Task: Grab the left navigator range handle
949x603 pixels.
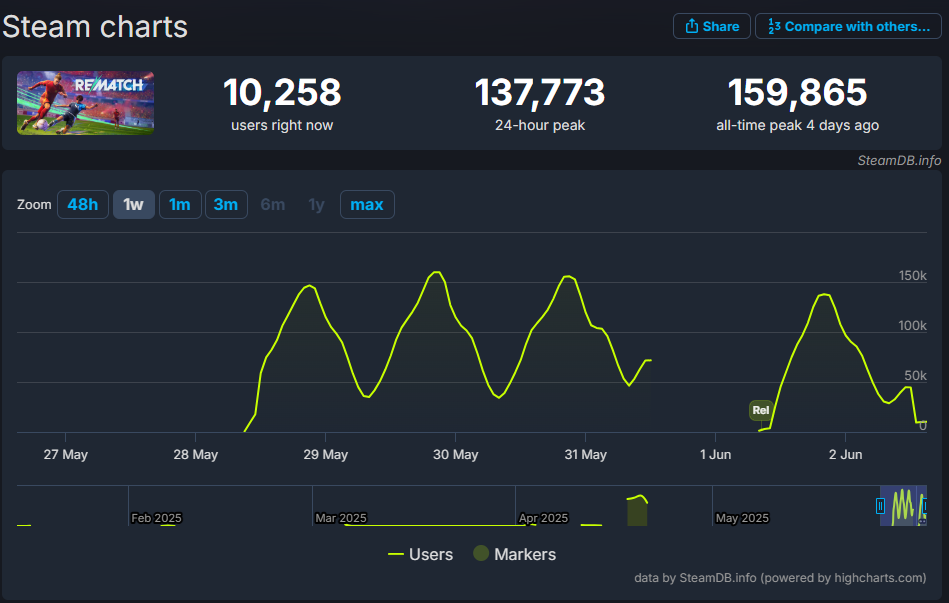Action: click(880, 506)
